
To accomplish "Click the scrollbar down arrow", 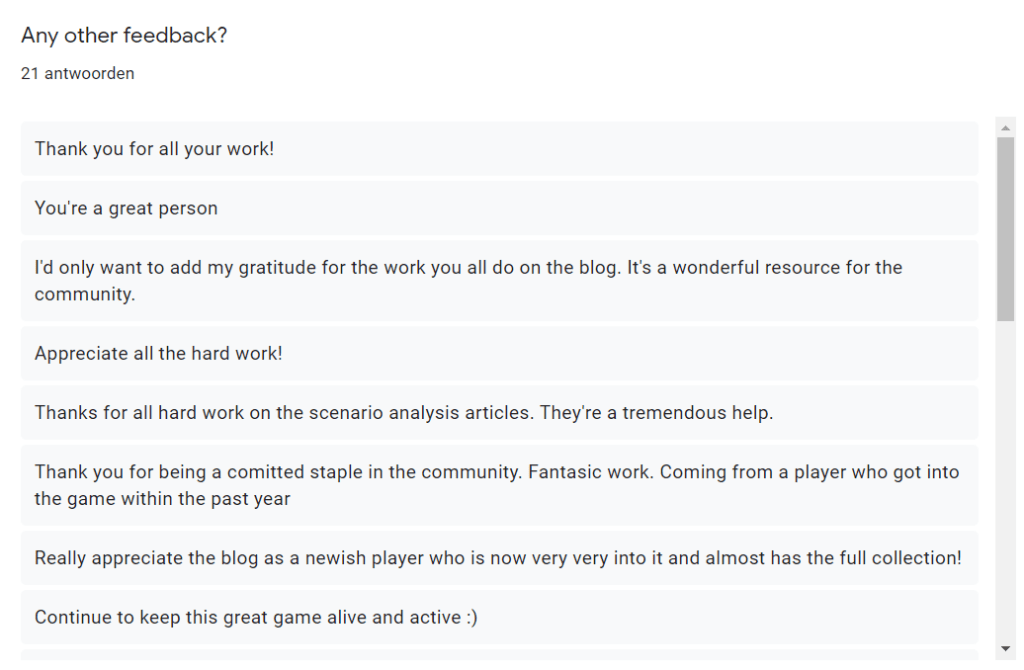I will tap(1006, 649).
